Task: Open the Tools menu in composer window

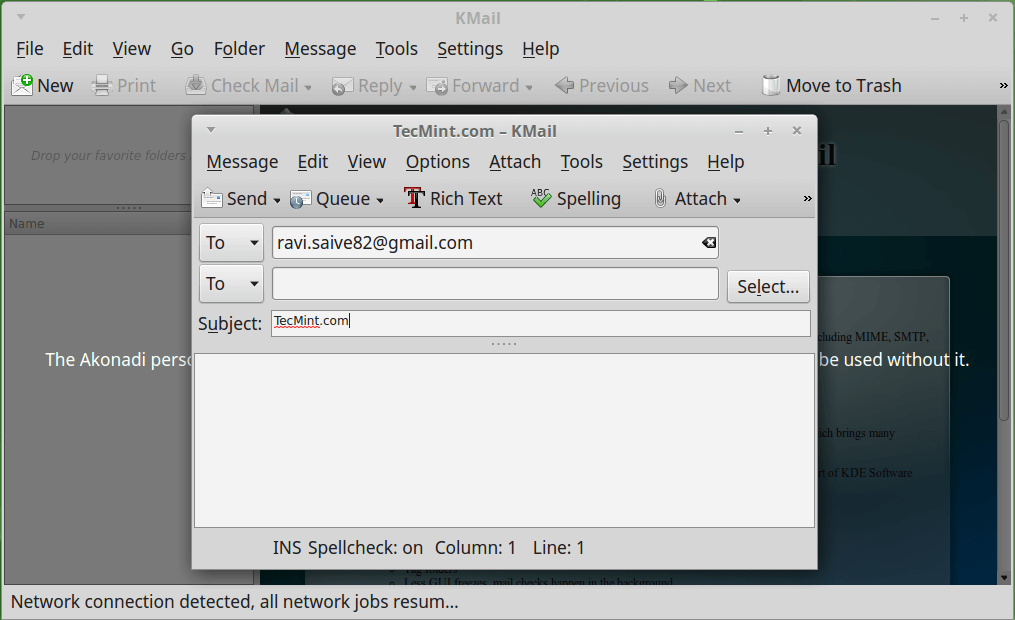Action: click(581, 162)
